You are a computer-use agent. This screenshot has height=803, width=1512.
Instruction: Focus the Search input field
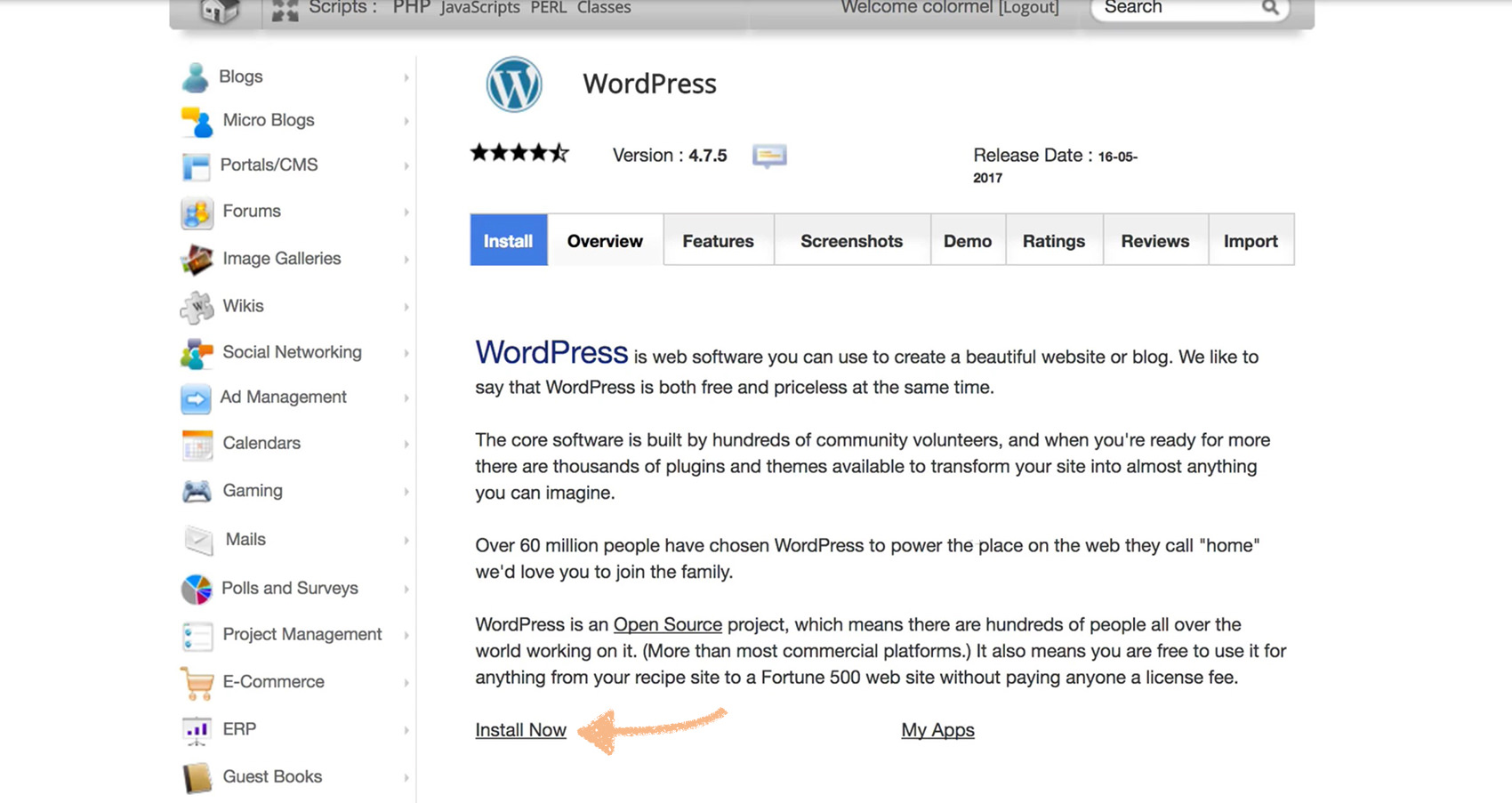click(x=1178, y=8)
